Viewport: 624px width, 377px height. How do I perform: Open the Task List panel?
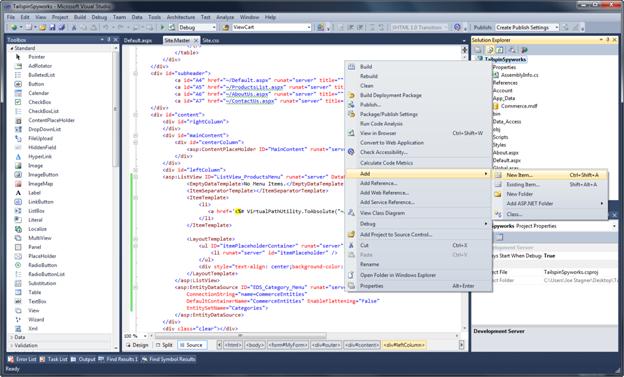coord(53,359)
